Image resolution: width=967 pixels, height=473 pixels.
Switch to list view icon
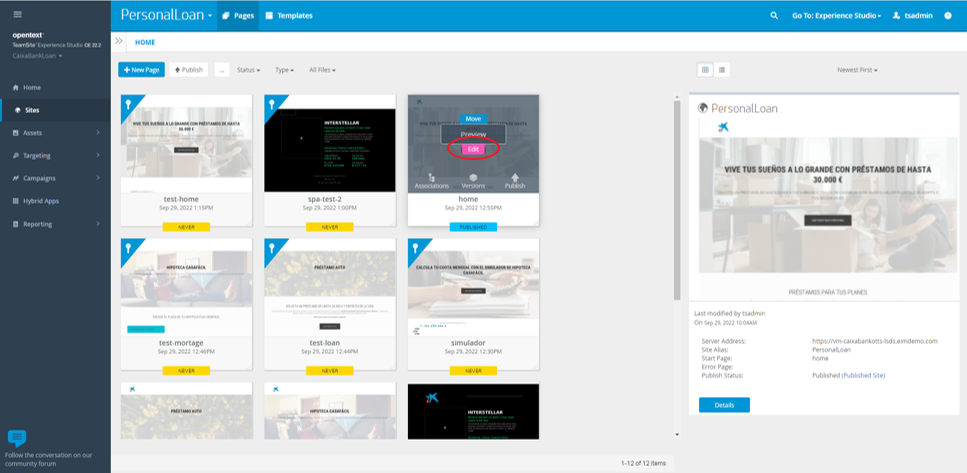tap(722, 70)
